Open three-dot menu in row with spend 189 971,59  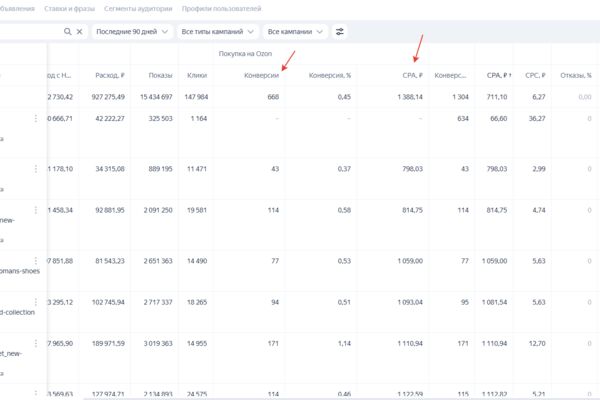36,343
